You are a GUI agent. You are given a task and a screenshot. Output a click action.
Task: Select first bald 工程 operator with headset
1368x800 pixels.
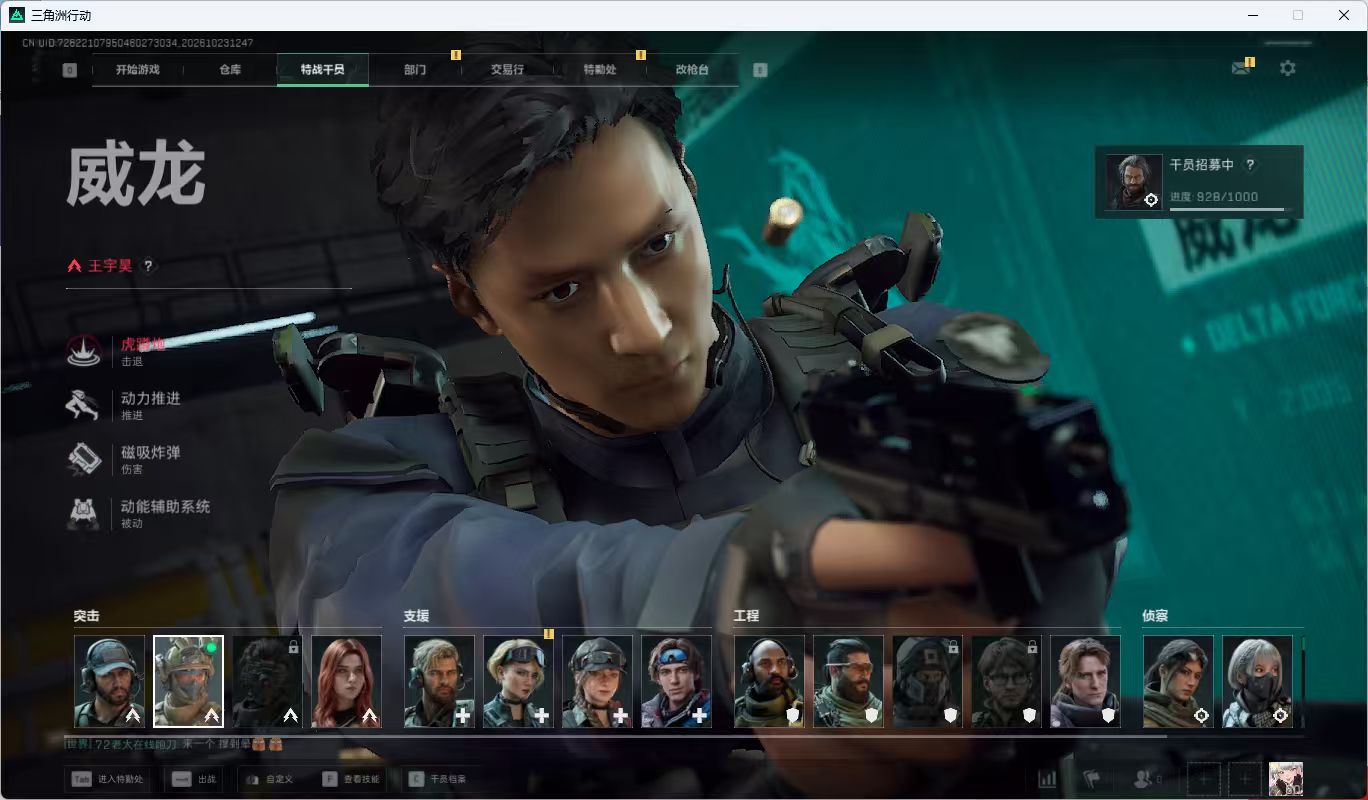(x=769, y=681)
